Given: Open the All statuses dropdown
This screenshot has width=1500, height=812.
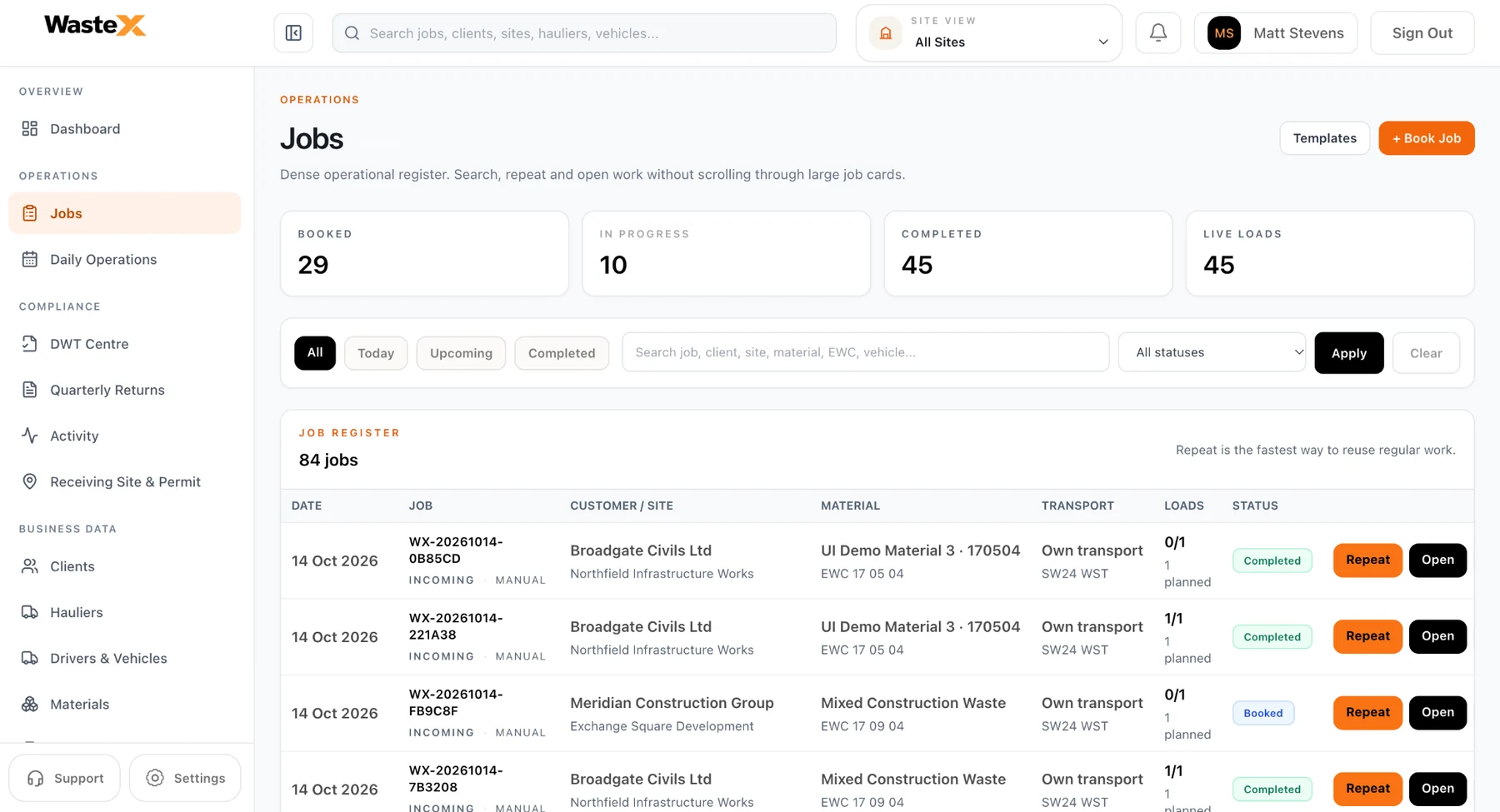Looking at the screenshot, I should point(1212,352).
